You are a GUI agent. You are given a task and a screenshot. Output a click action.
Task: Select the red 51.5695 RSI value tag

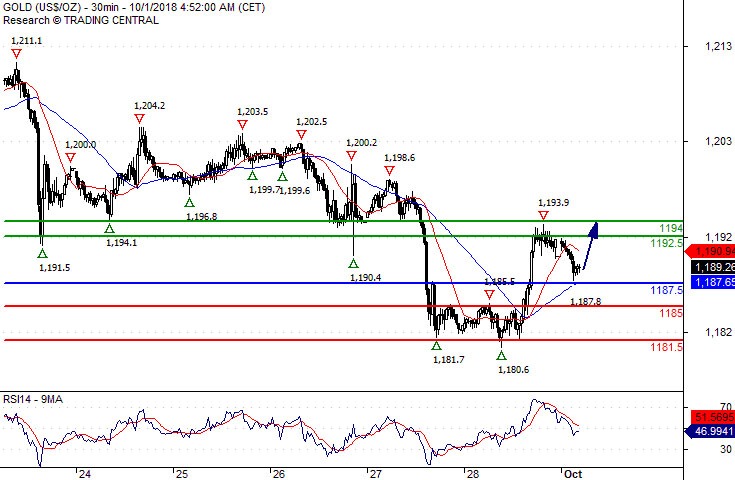pos(713,417)
